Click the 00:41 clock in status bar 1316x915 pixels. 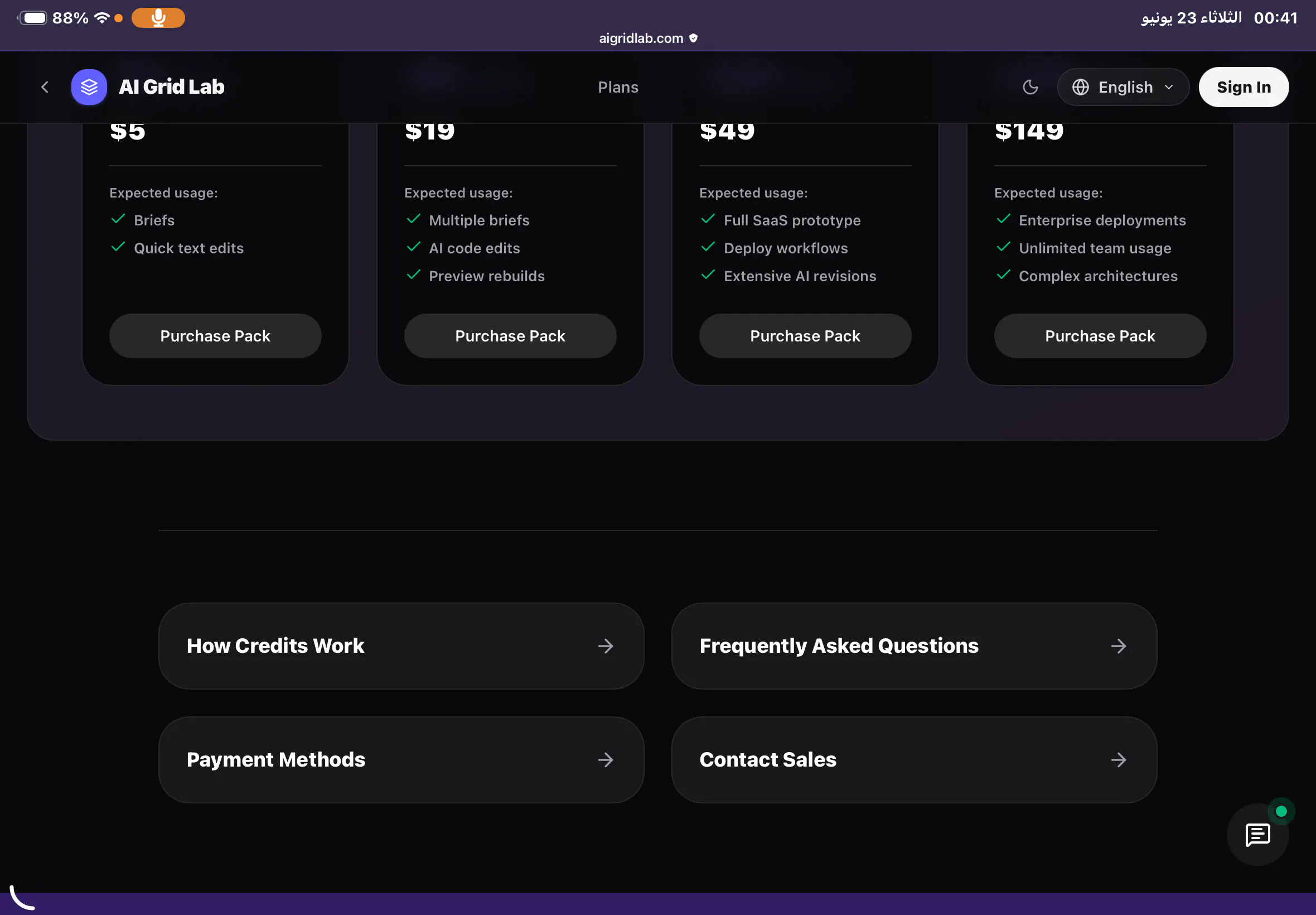pos(1275,18)
